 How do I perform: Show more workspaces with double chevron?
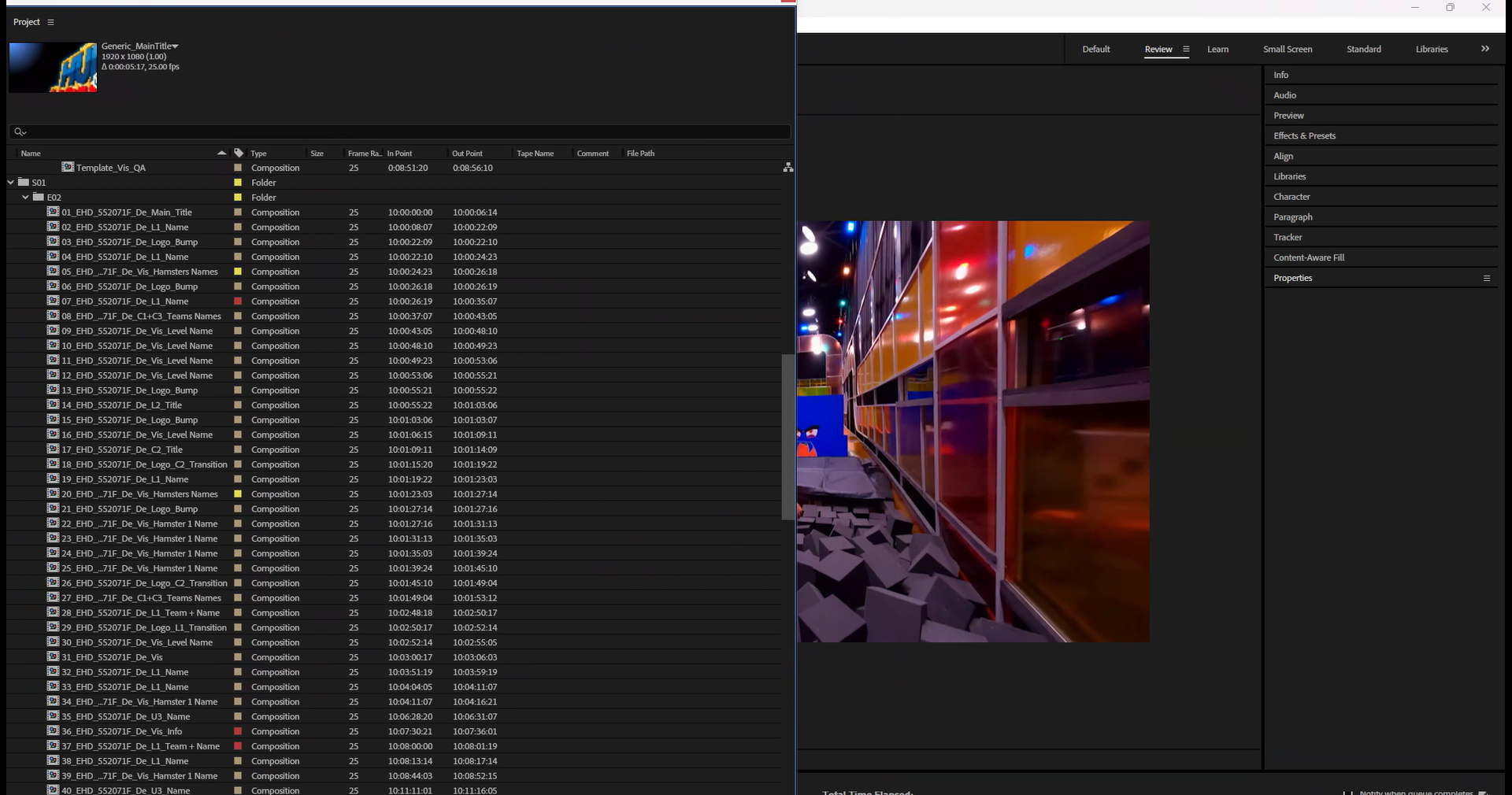click(x=1485, y=49)
